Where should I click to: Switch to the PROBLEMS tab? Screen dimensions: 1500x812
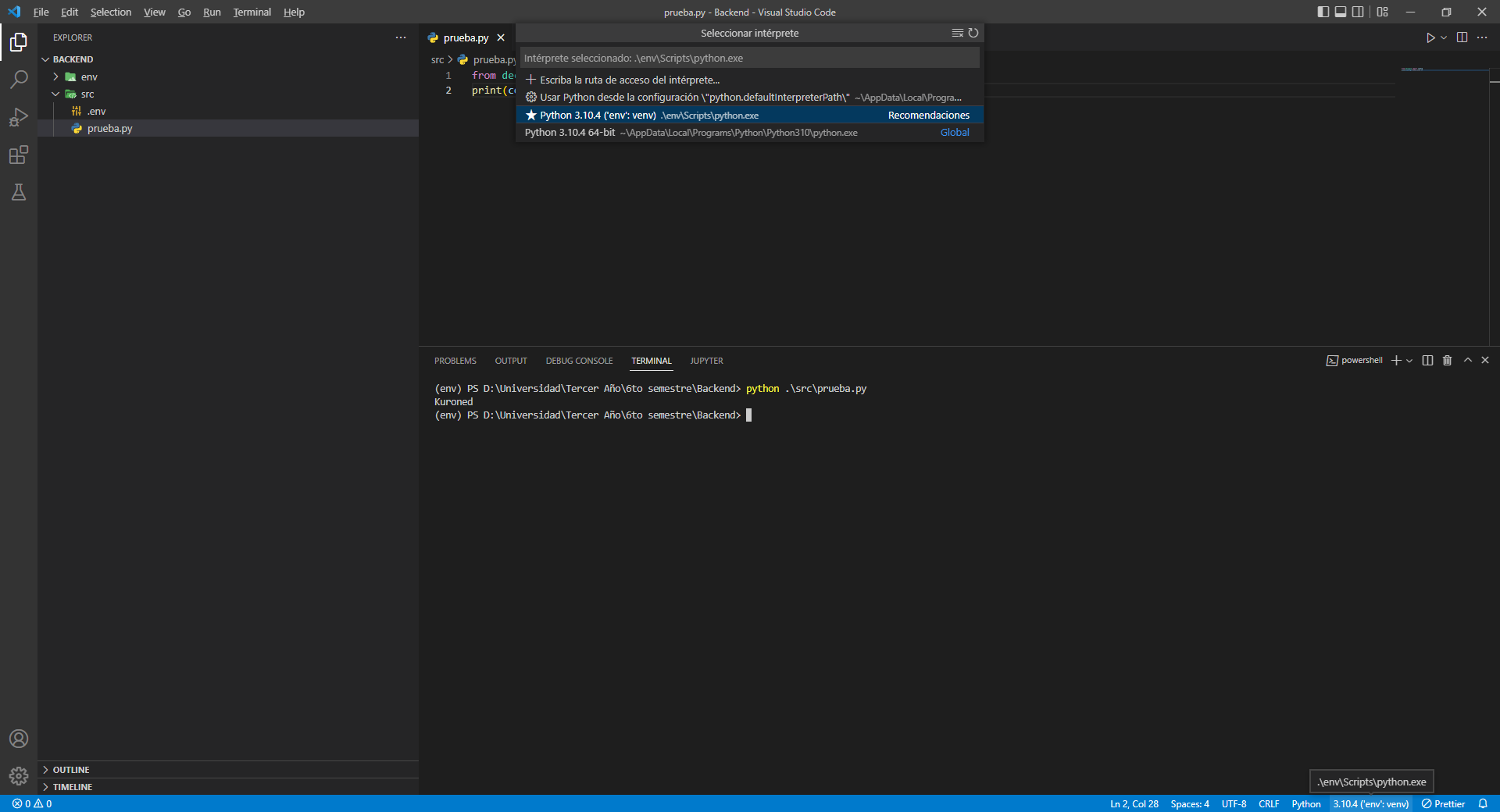(x=455, y=361)
